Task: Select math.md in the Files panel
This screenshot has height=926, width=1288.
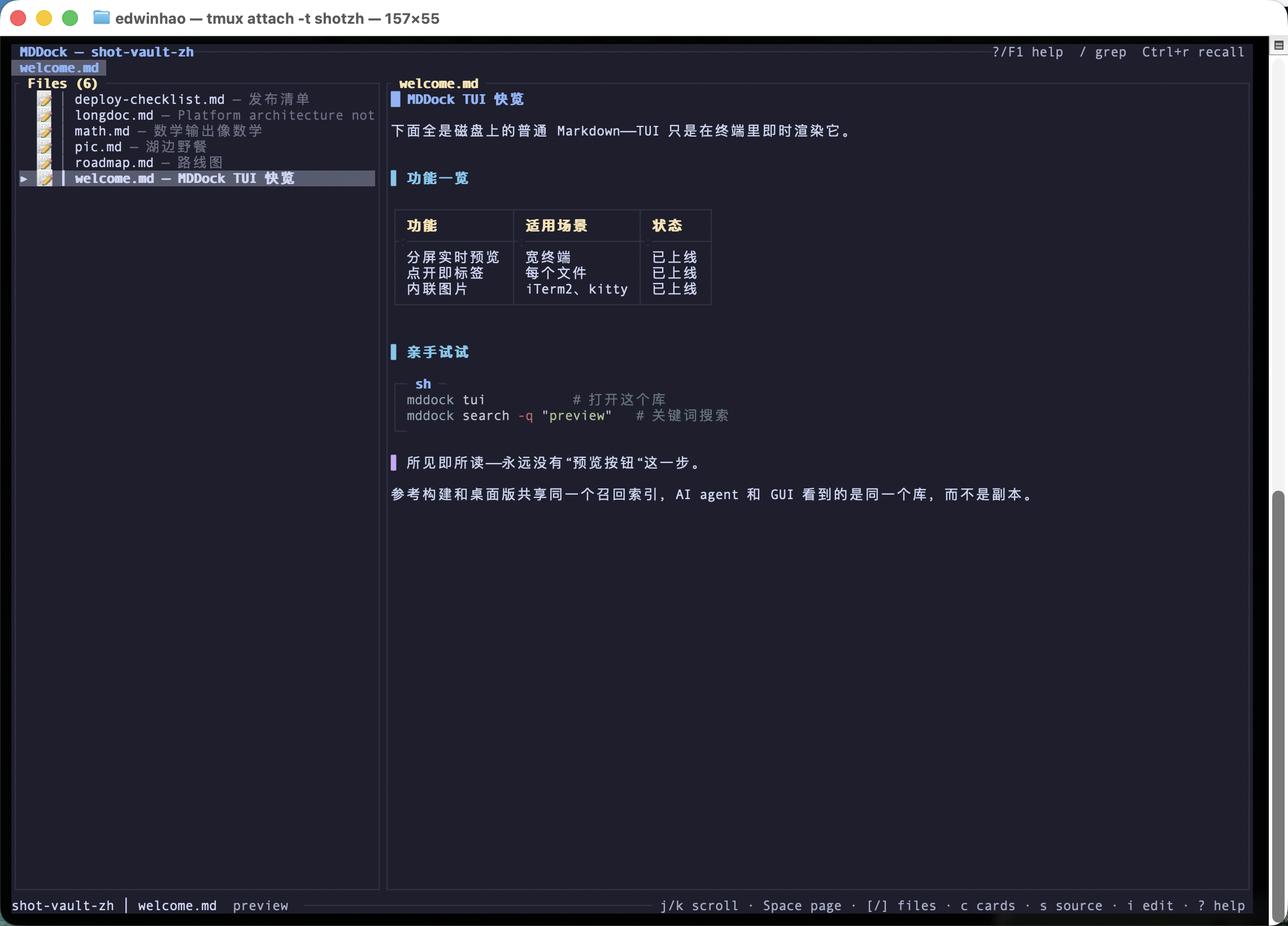Action: [x=169, y=131]
